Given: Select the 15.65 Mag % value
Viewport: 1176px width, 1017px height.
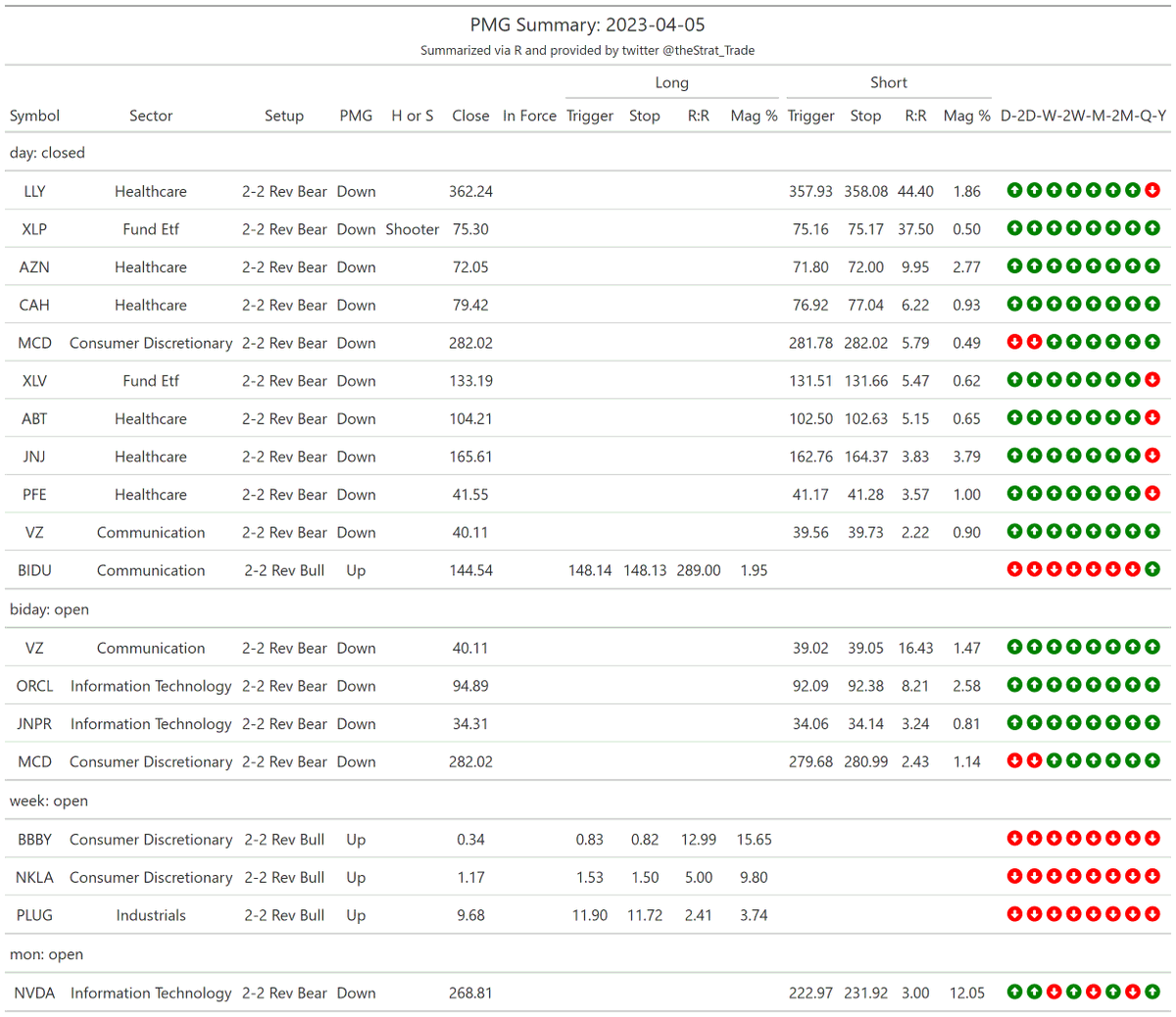Looking at the screenshot, I should (754, 840).
